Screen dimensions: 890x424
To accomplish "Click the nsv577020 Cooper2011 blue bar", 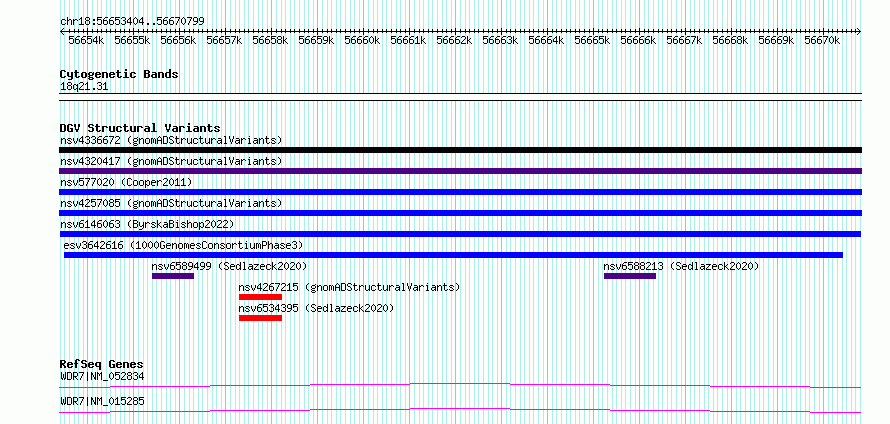I will pyautogui.click(x=460, y=192).
